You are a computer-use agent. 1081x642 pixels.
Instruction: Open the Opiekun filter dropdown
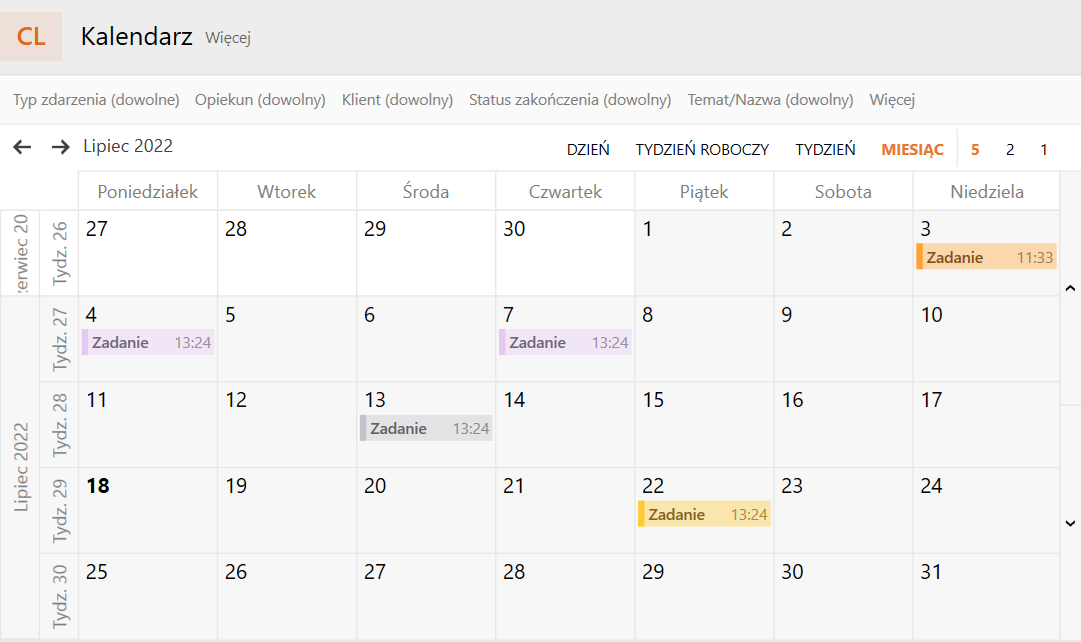[260, 100]
